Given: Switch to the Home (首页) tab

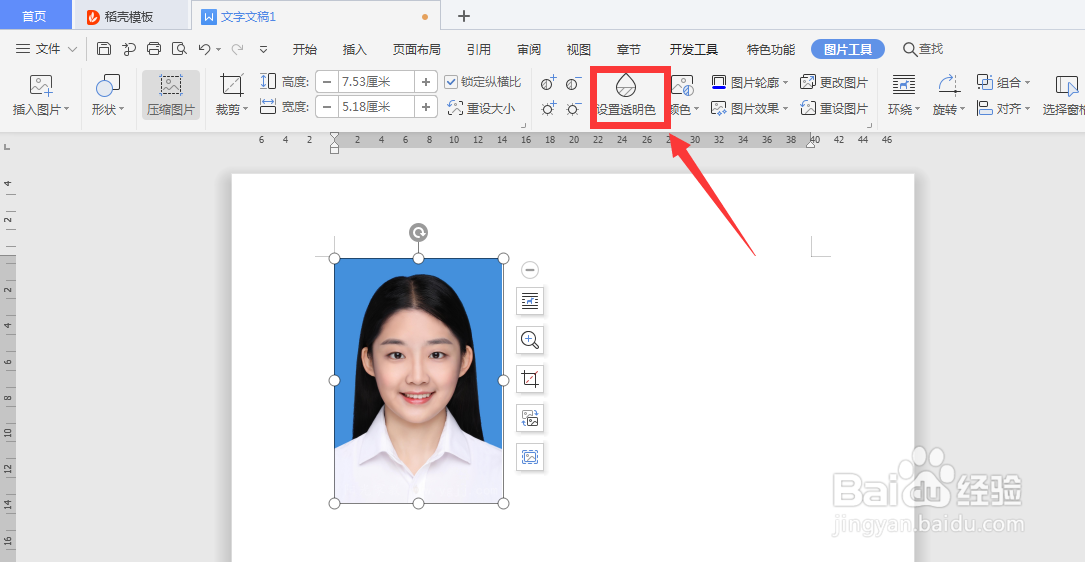Looking at the screenshot, I should click(35, 17).
